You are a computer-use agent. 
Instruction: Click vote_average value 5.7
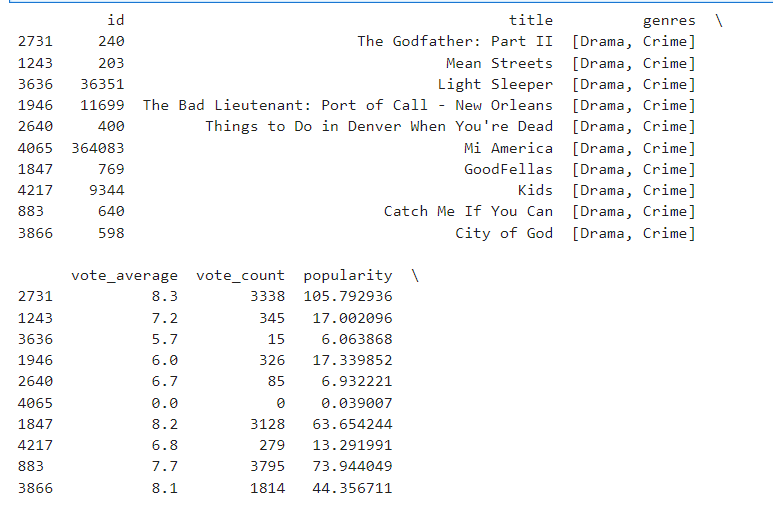click(x=165, y=340)
